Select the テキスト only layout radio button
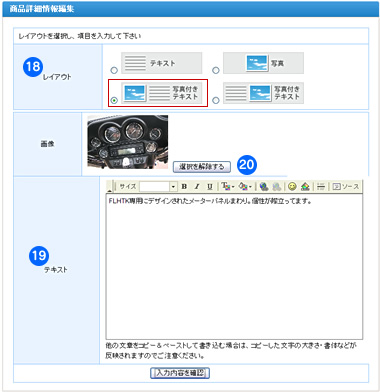The image size is (380, 392). pos(114,70)
